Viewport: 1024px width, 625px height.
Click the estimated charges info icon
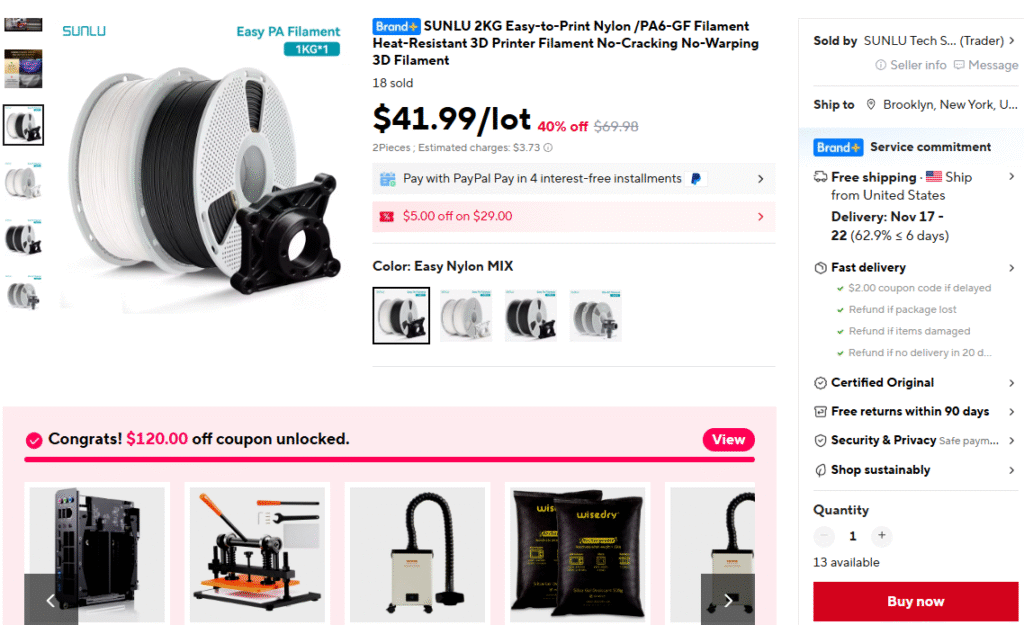(x=548, y=148)
